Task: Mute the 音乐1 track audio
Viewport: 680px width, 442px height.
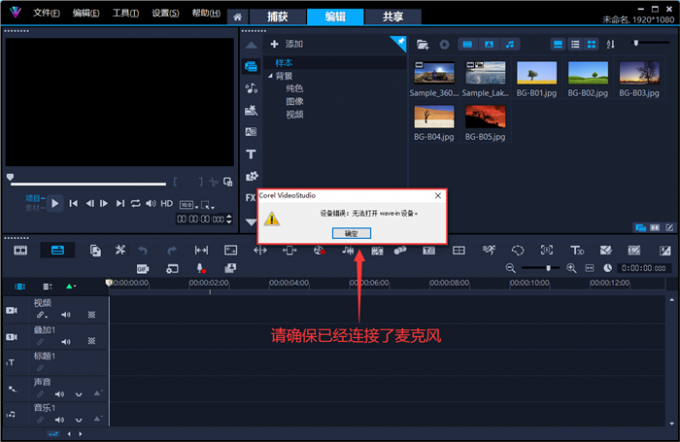Action: click(x=59, y=420)
